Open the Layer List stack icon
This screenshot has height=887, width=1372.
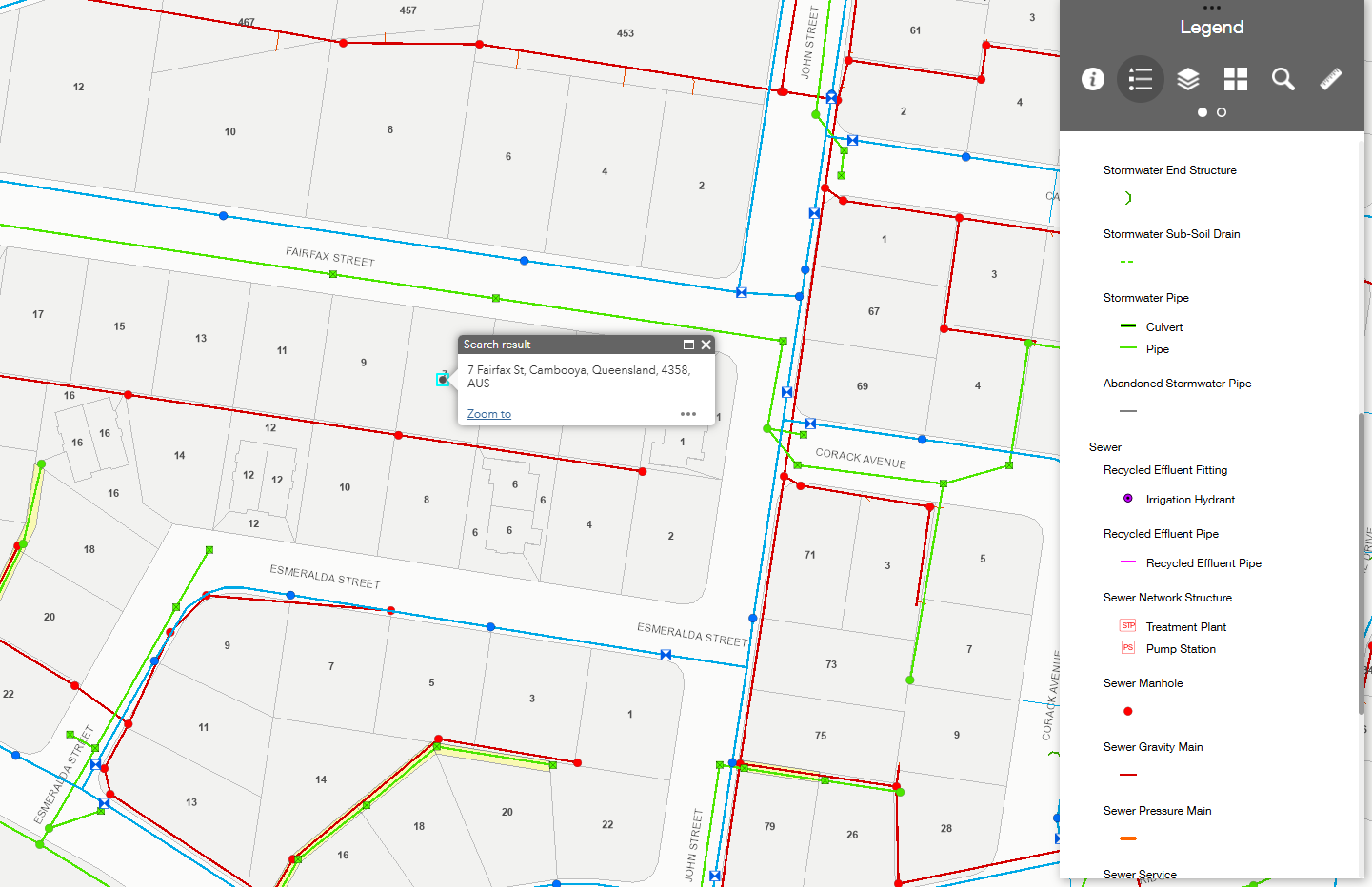pos(1187,79)
